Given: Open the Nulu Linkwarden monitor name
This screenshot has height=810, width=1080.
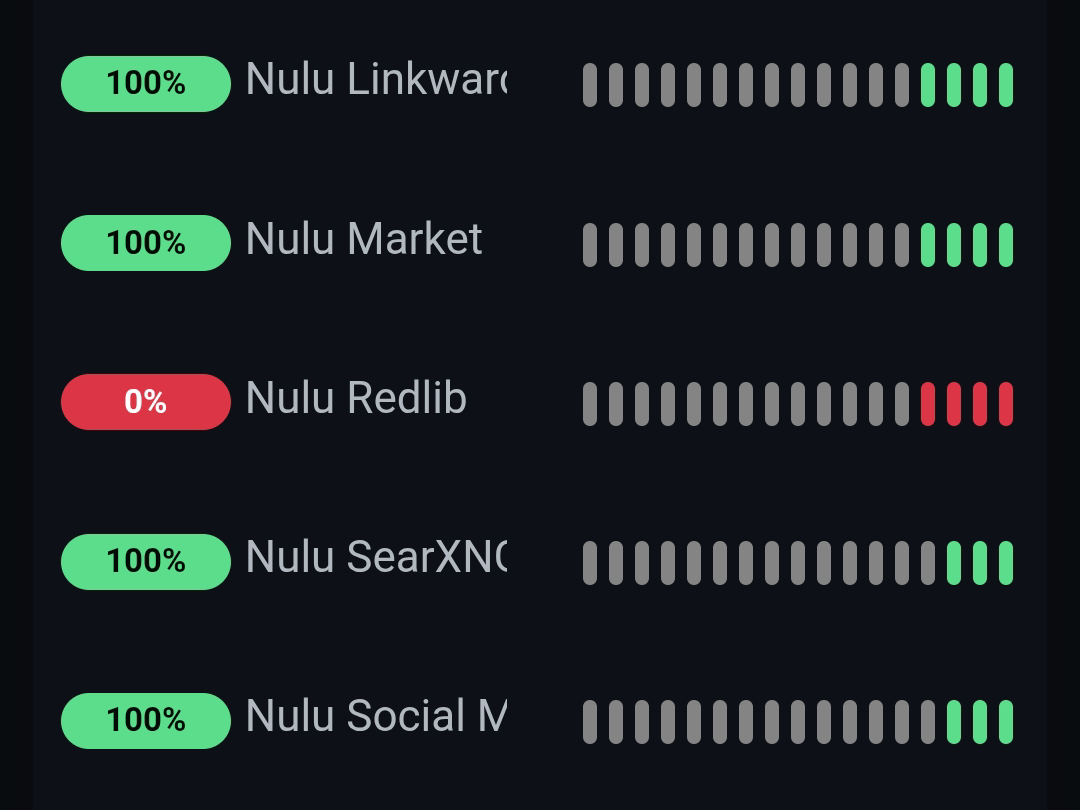Looking at the screenshot, I should click(376, 80).
